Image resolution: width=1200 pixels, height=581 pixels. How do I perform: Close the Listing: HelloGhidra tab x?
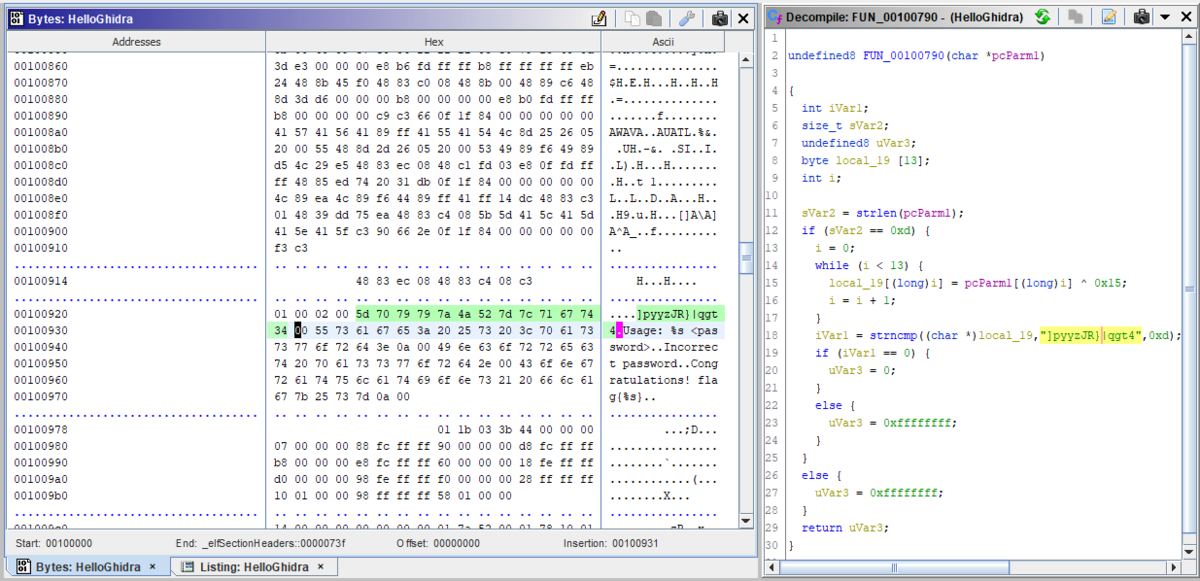pyautogui.click(x=320, y=567)
